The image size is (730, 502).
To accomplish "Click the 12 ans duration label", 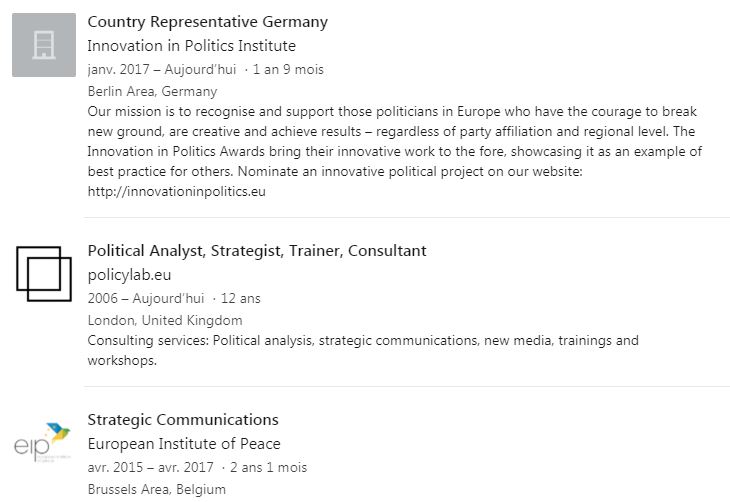I will click(x=241, y=298).
